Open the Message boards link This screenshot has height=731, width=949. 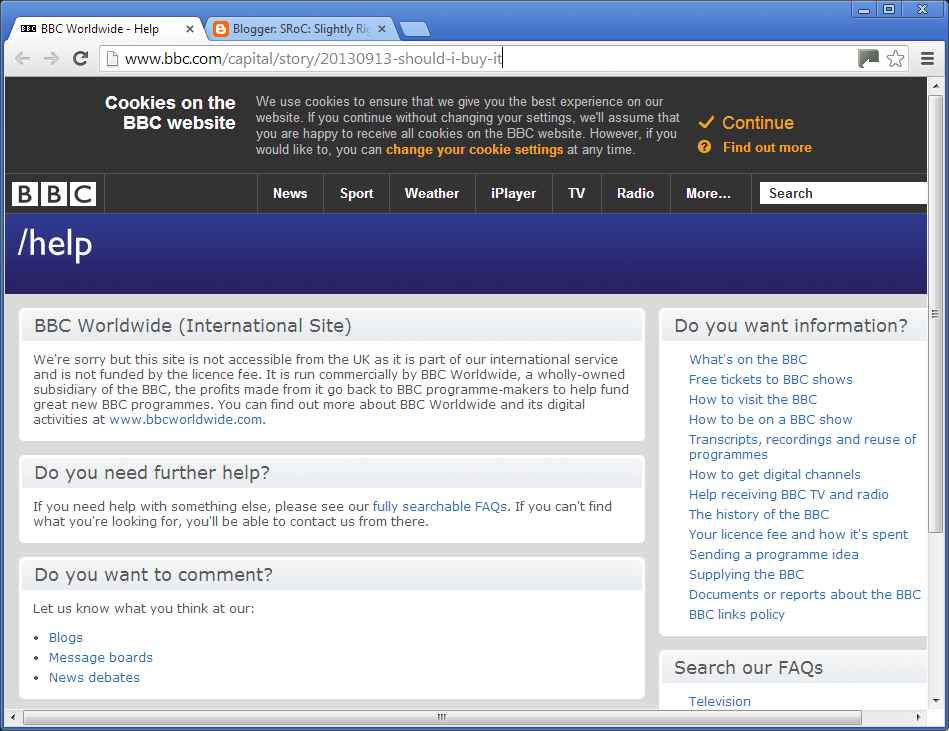click(101, 658)
